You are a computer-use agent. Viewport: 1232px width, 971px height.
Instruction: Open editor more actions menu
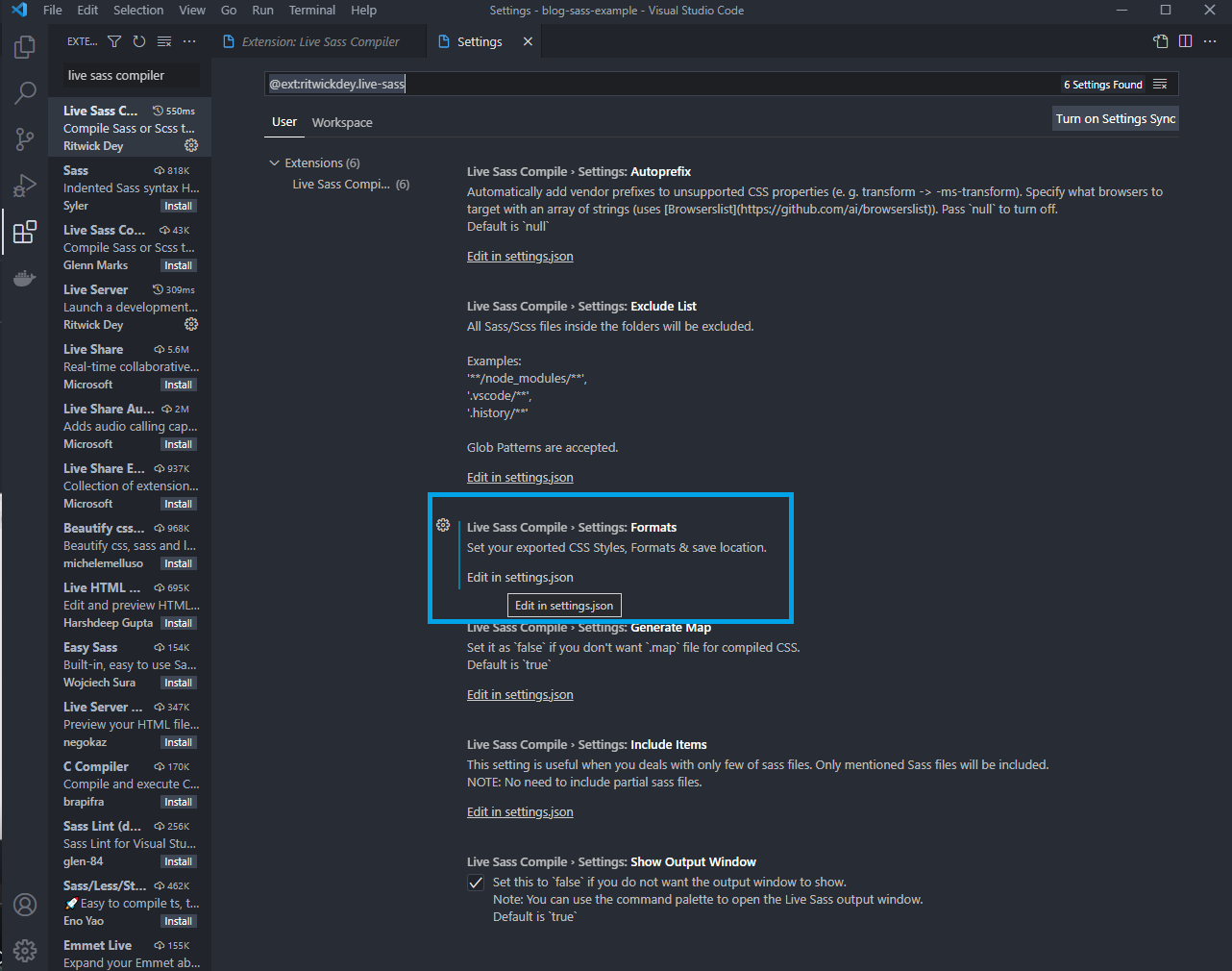click(1211, 41)
